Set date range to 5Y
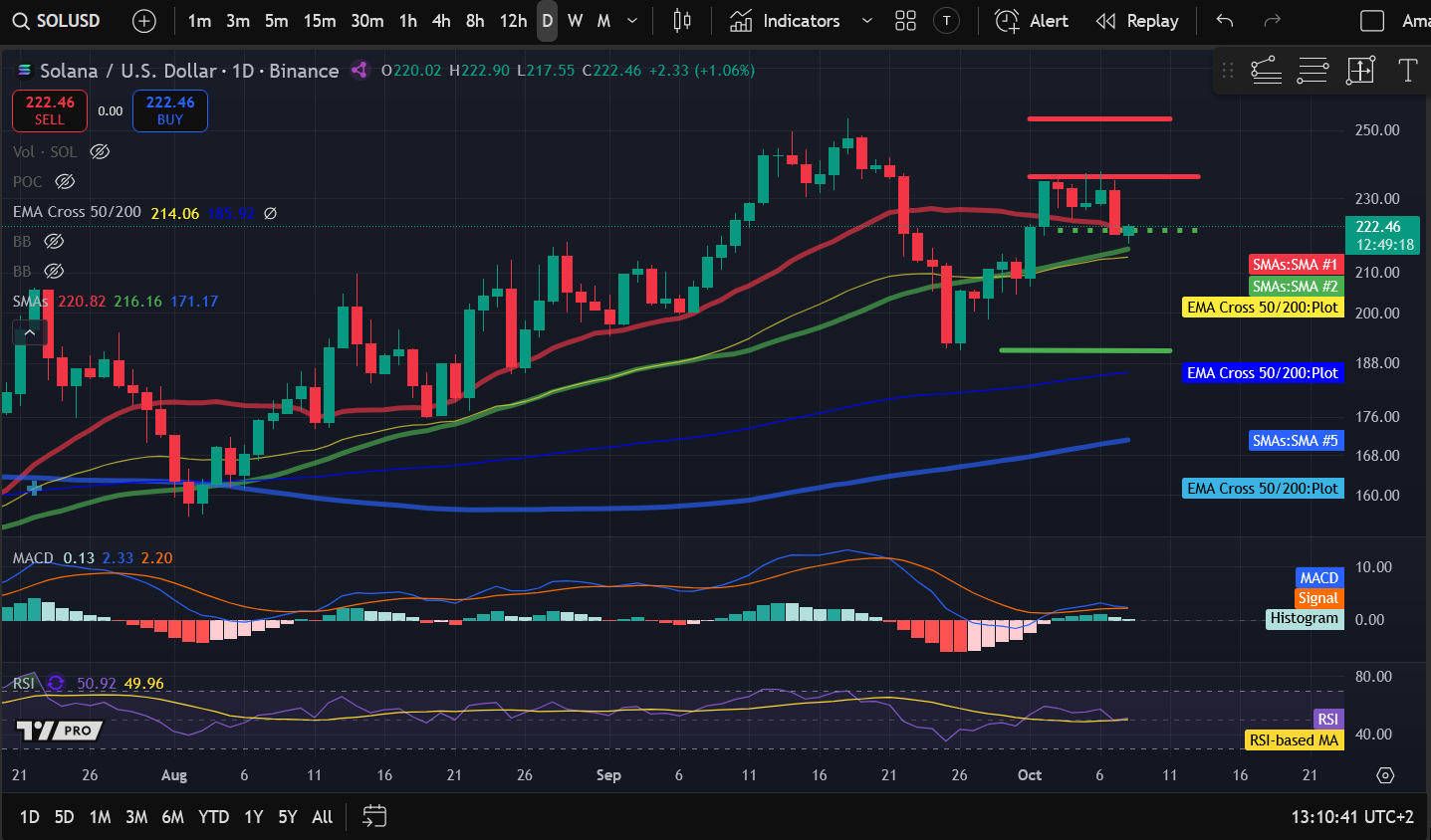The width and height of the screenshot is (1431, 840). 288,817
